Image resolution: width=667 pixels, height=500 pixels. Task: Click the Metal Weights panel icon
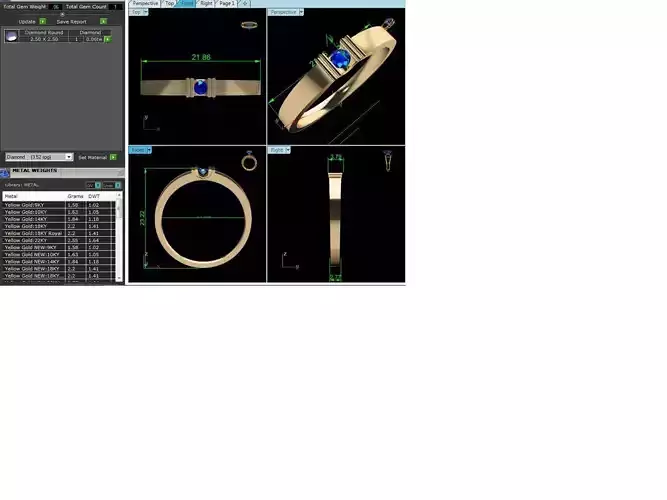pos(5,173)
